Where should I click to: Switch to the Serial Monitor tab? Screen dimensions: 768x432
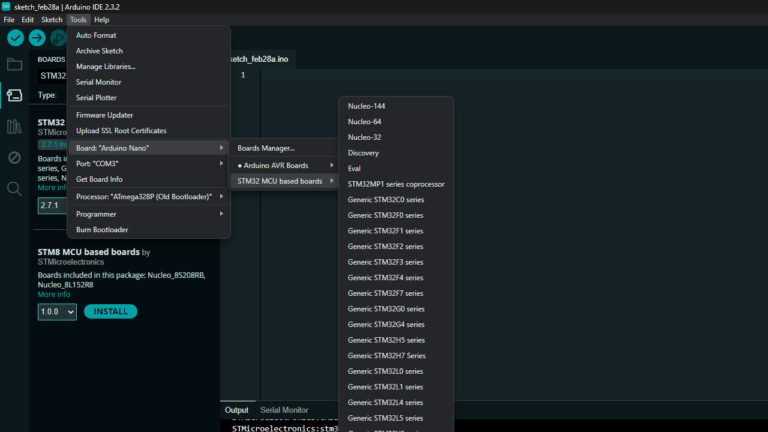(284, 410)
